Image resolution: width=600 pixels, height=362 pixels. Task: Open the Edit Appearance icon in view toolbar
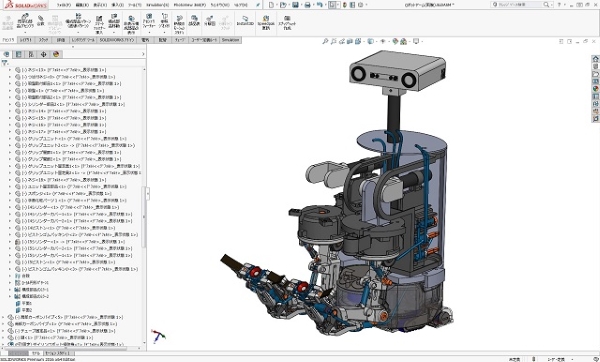point(395,41)
